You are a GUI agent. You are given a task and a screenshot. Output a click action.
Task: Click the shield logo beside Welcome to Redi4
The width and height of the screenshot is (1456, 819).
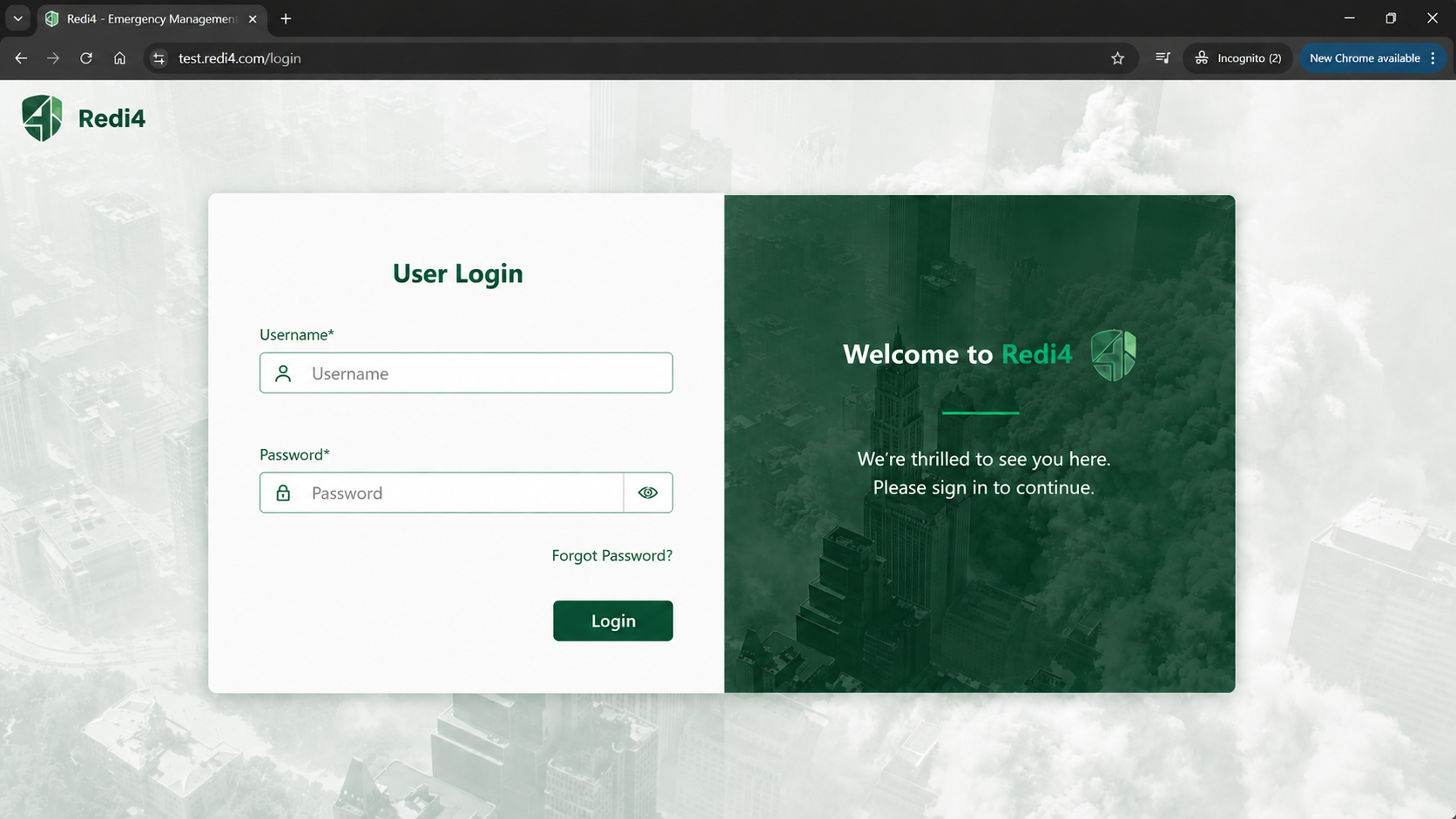1114,355
